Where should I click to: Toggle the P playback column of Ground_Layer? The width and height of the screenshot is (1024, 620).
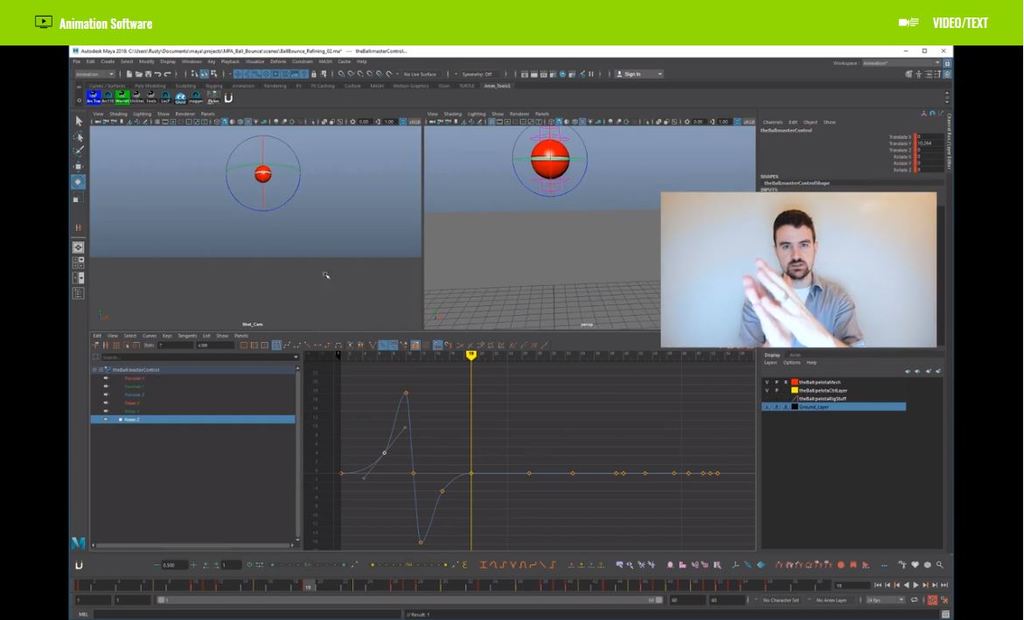coord(776,407)
